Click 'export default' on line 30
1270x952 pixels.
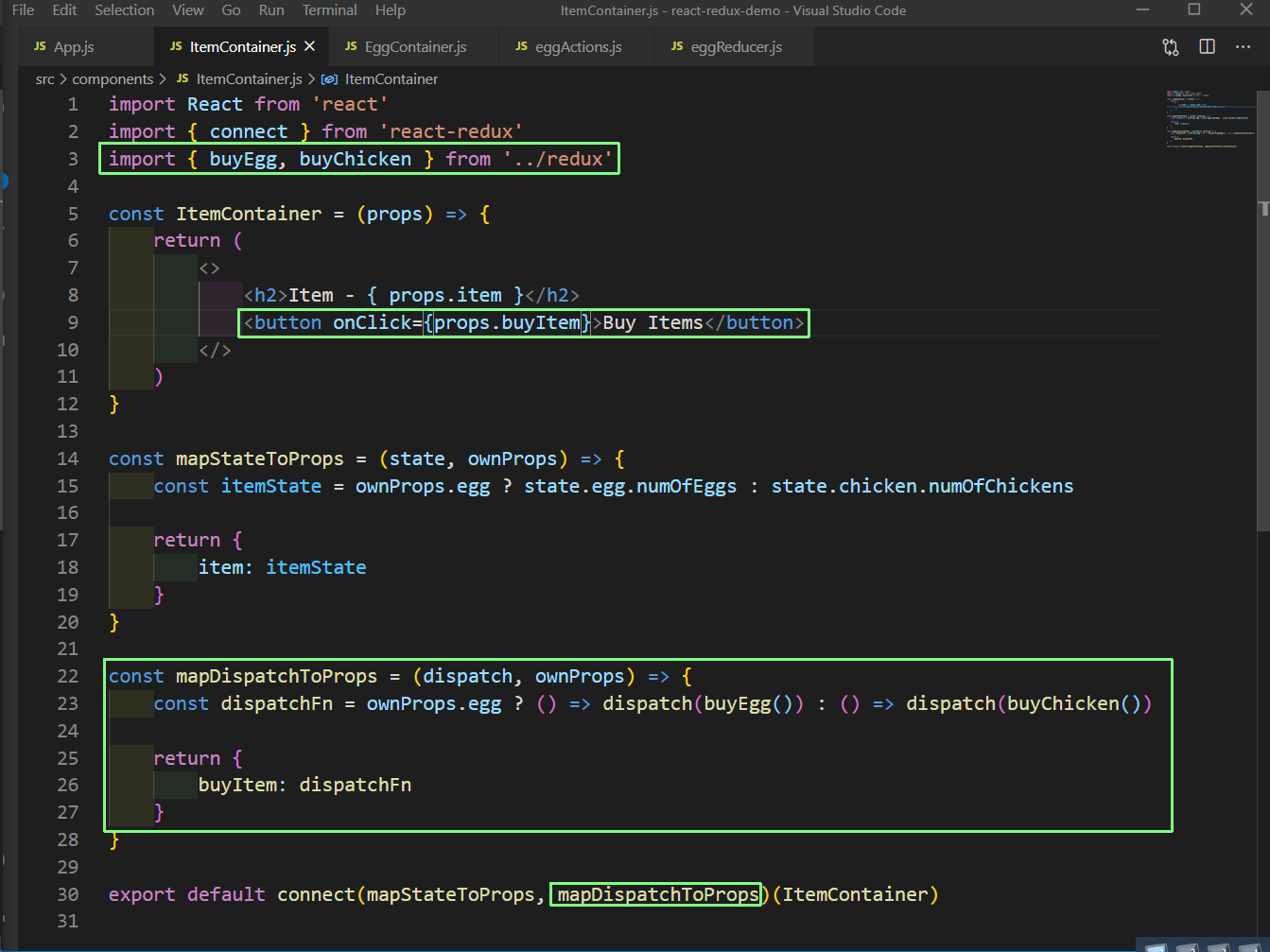click(x=186, y=894)
